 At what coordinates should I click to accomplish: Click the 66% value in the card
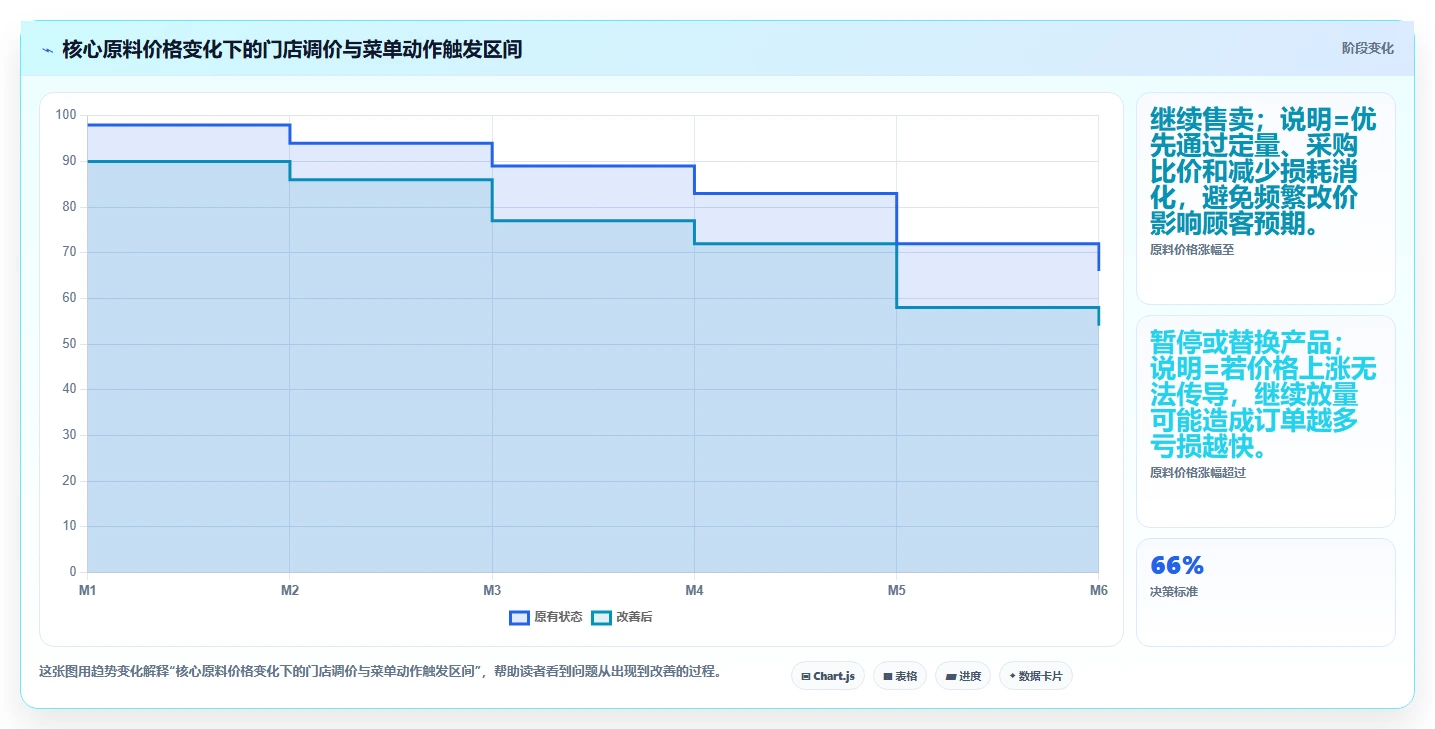point(1177,565)
